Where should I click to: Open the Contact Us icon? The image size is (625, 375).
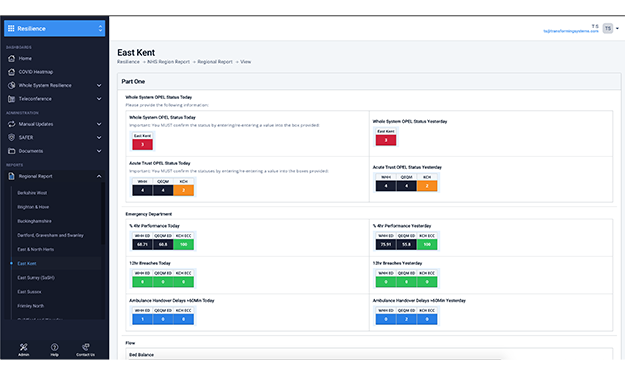point(85,347)
